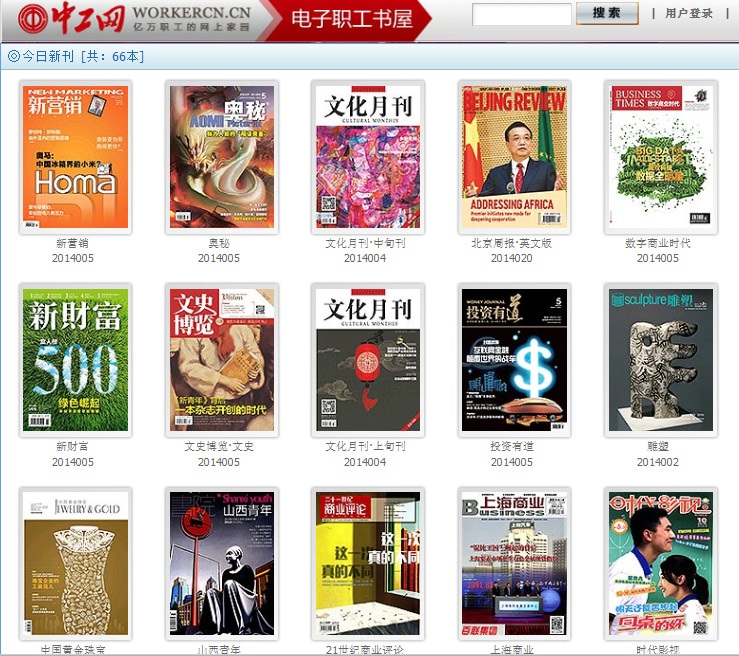
Task: Open the 奥秘 magazine cover
Action: tap(222, 157)
